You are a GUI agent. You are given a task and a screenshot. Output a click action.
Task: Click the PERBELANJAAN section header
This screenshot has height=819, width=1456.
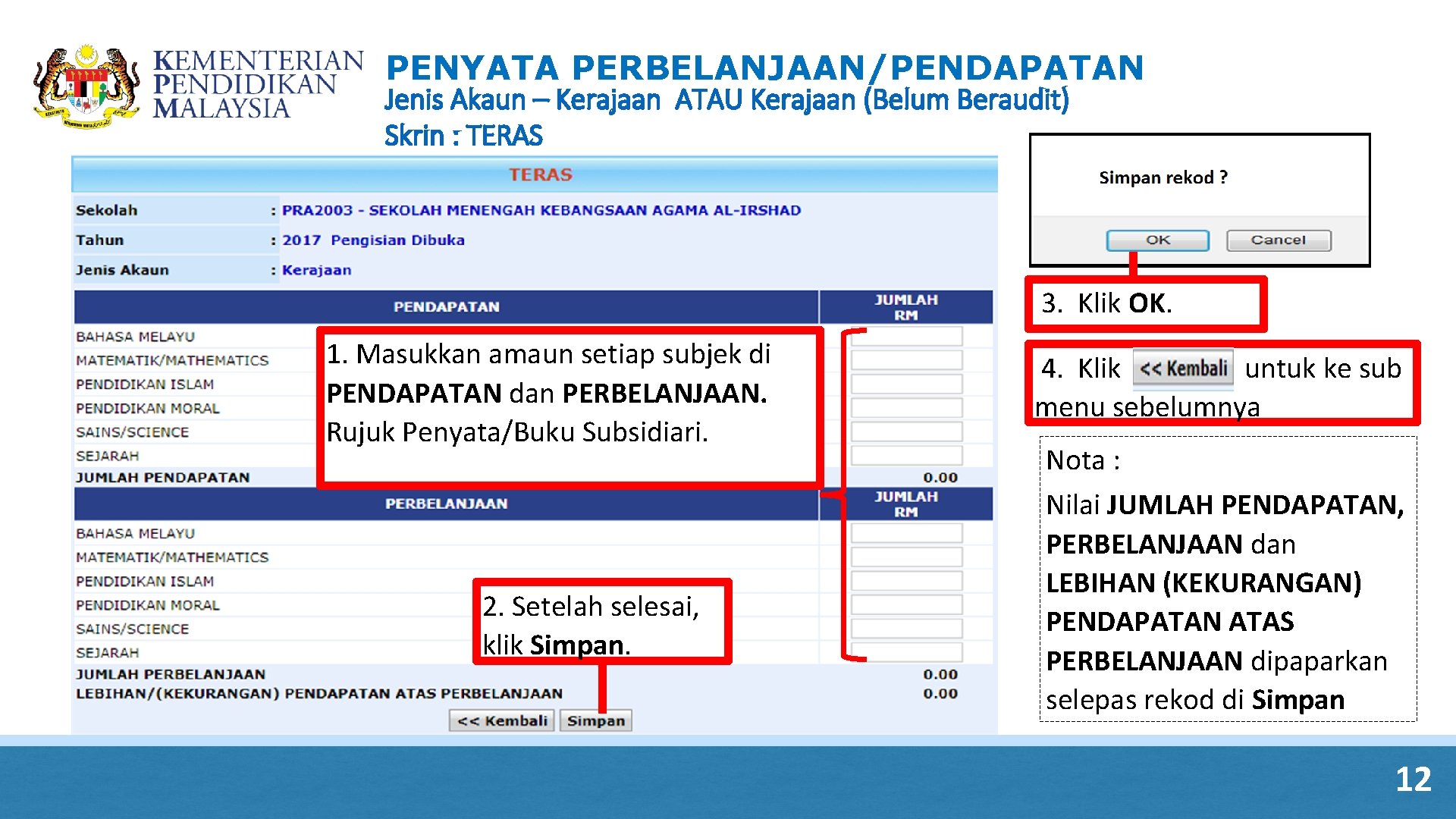click(446, 504)
